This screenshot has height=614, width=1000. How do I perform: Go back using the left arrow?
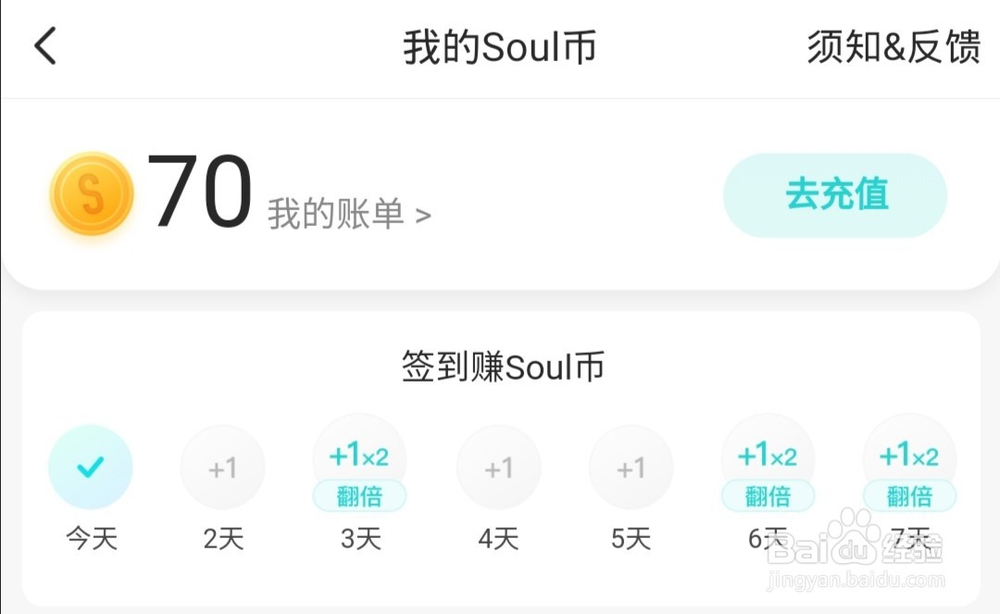pyautogui.click(x=45, y=46)
